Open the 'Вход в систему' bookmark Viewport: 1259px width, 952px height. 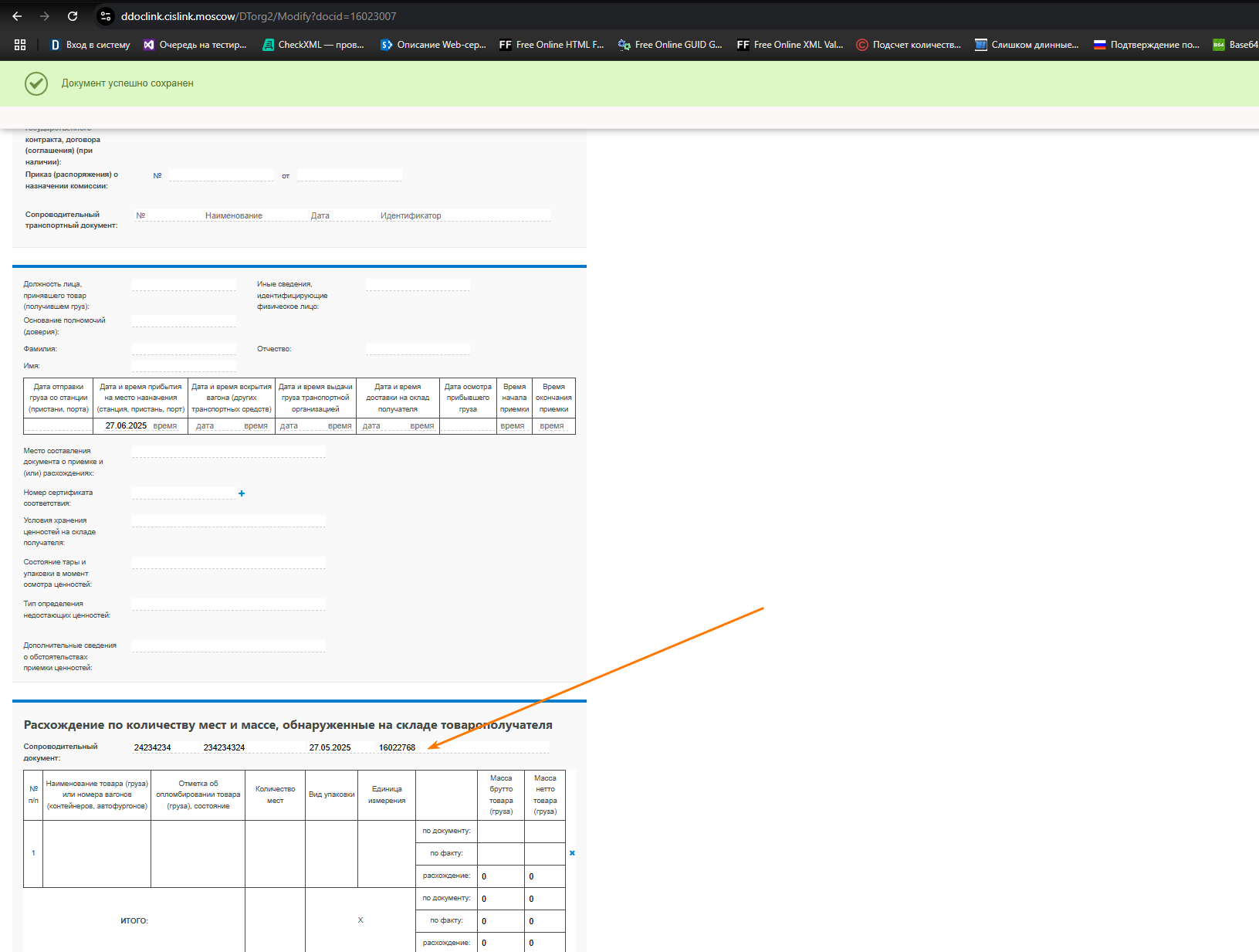tap(90, 45)
